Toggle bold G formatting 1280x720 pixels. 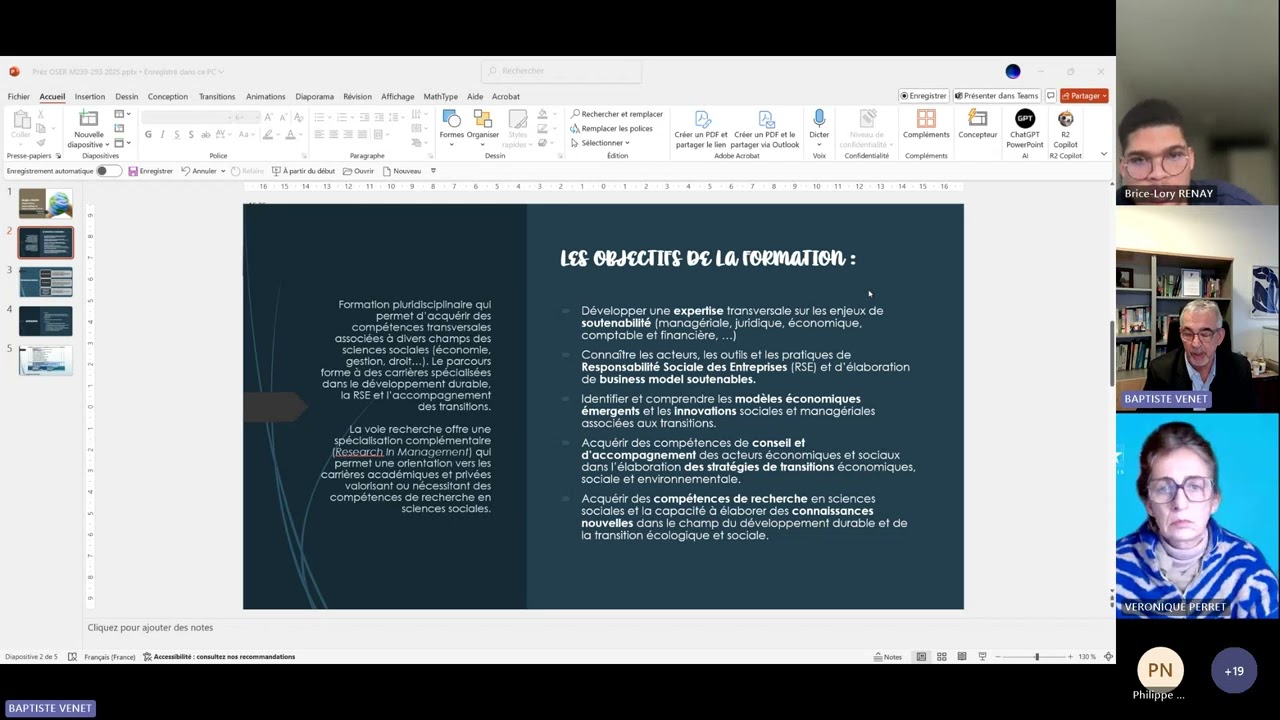(148, 135)
